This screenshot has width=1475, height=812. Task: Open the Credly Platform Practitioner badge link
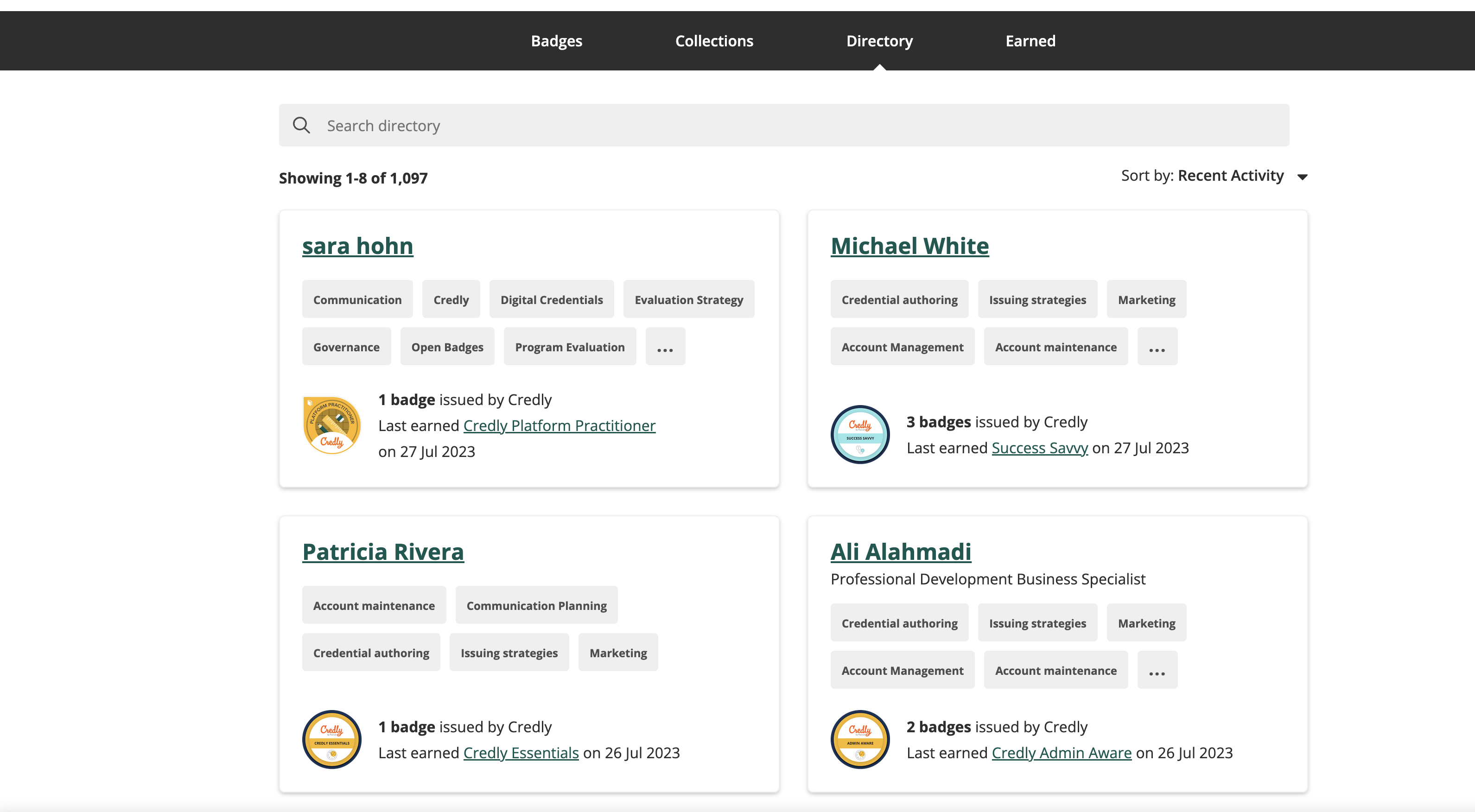tap(559, 425)
